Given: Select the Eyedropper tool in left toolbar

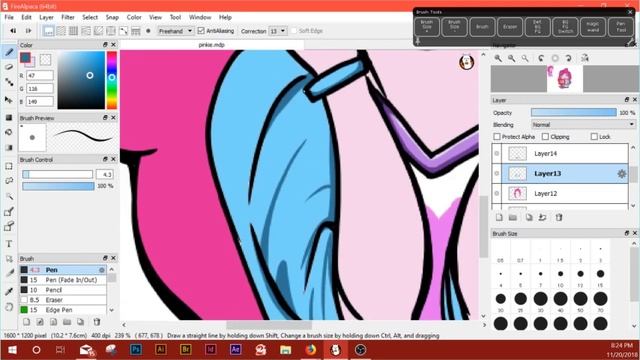Looking at the screenshot, I should coord(9,291).
